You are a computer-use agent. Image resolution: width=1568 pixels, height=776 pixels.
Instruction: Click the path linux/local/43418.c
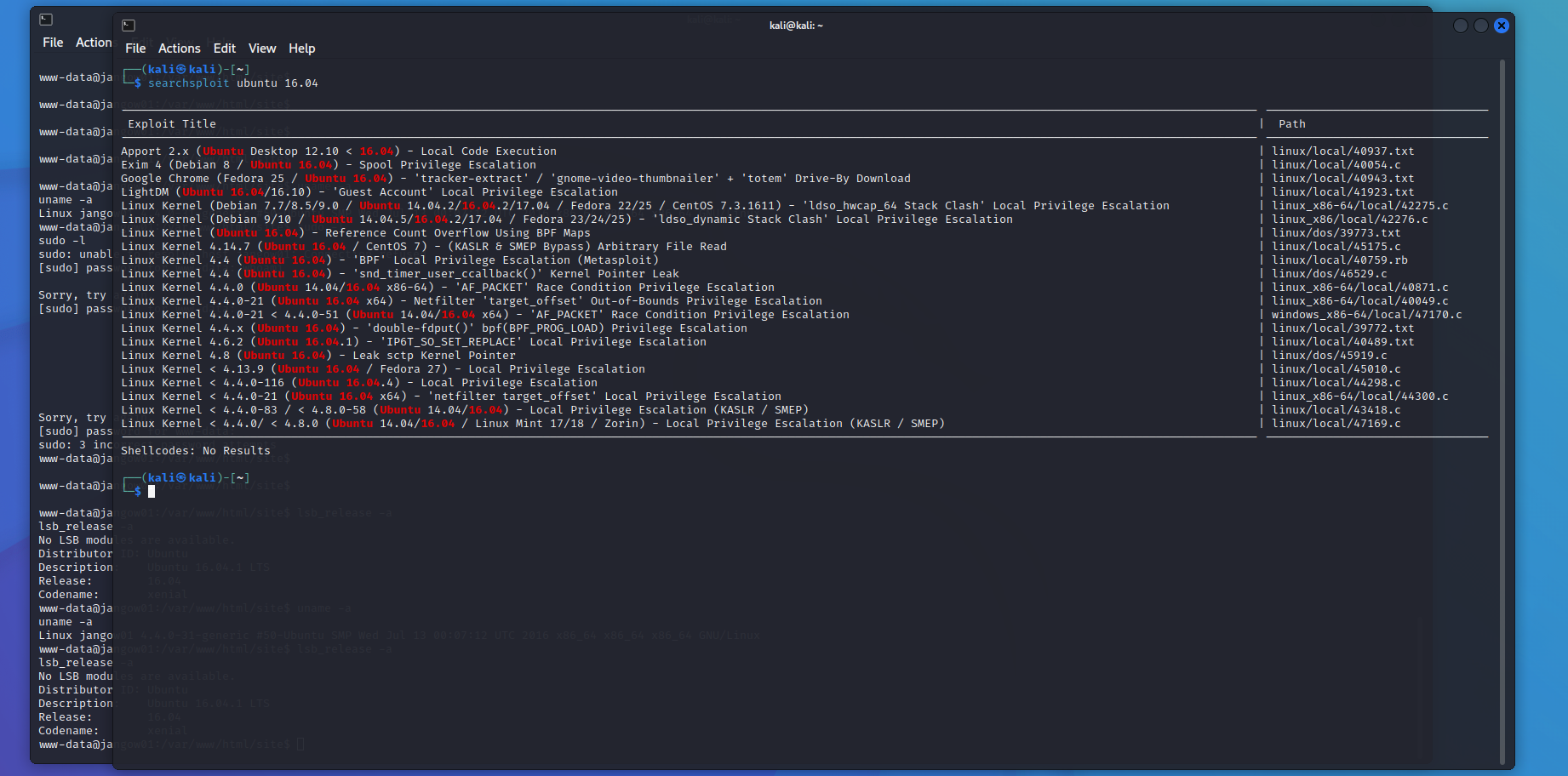click(x=1336, y=410)
